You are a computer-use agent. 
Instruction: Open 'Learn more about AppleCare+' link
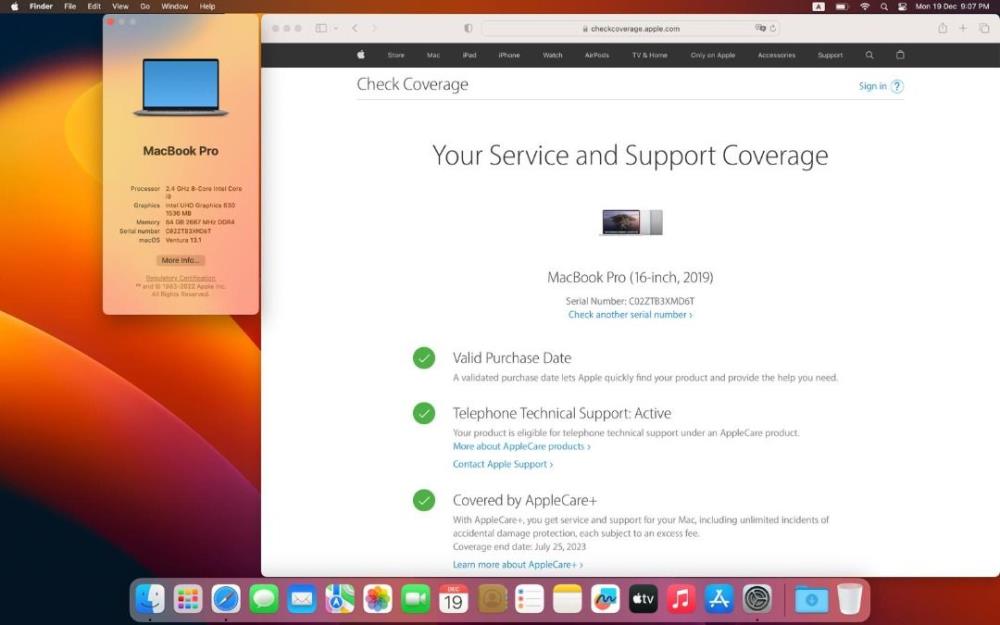tap(518, 564)
